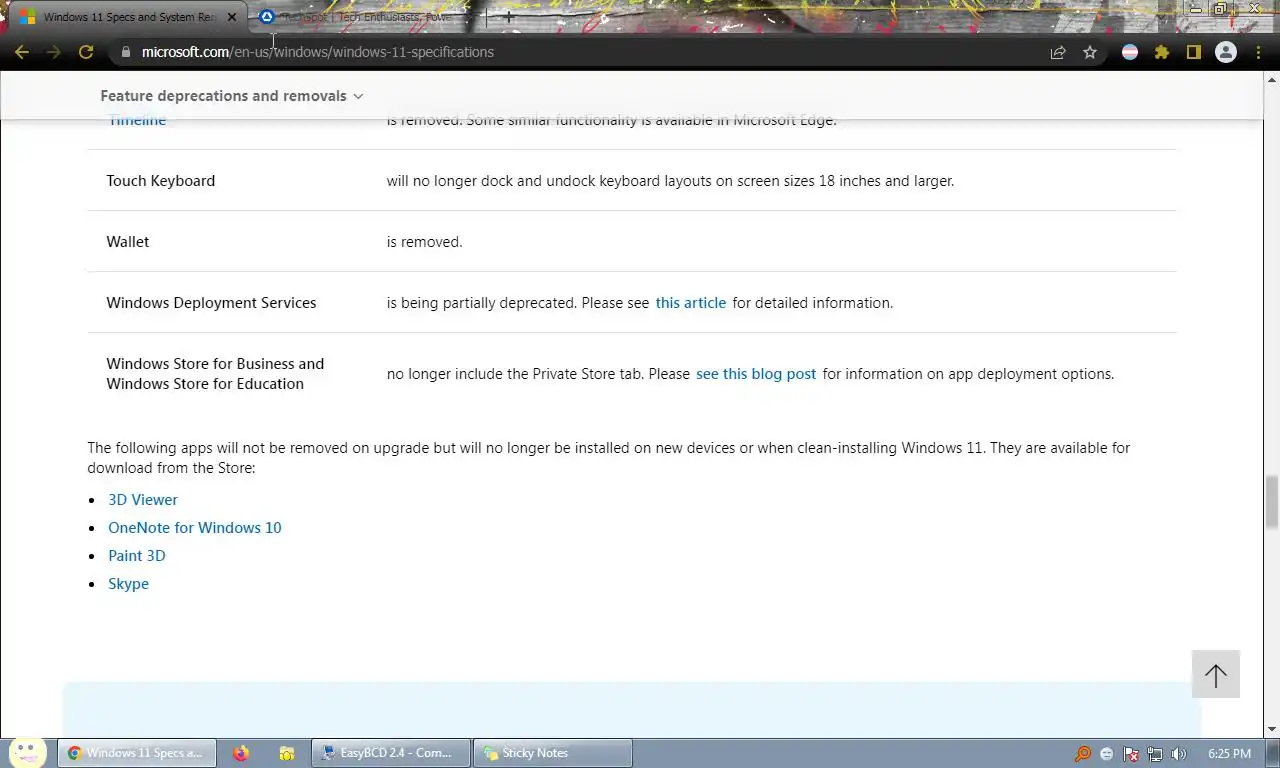Click the browser forward arrow
1280x768 pixels.
click(x=54, y=52)
